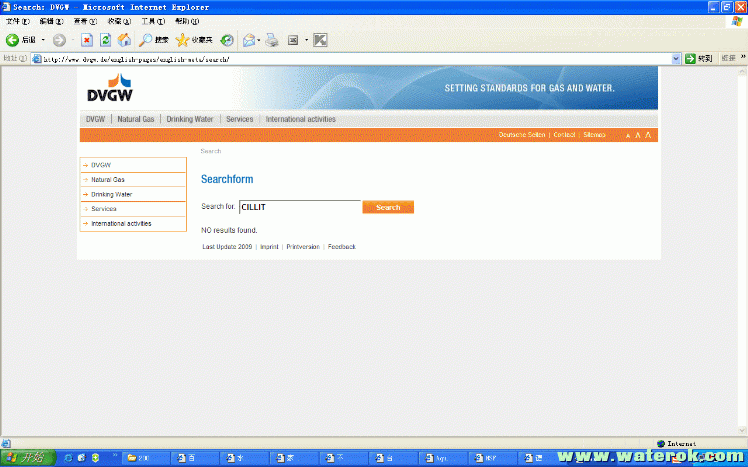Open the Start button
The image size is (748, 467).
(x=28, y=458)
